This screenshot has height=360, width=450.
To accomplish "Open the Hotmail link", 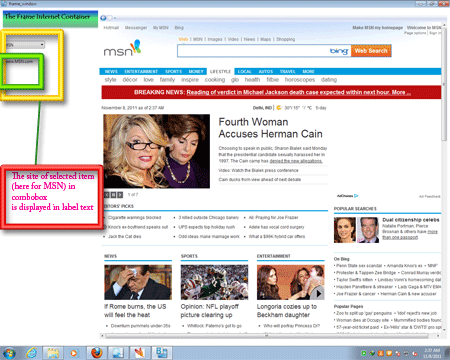I will point(111,28).
